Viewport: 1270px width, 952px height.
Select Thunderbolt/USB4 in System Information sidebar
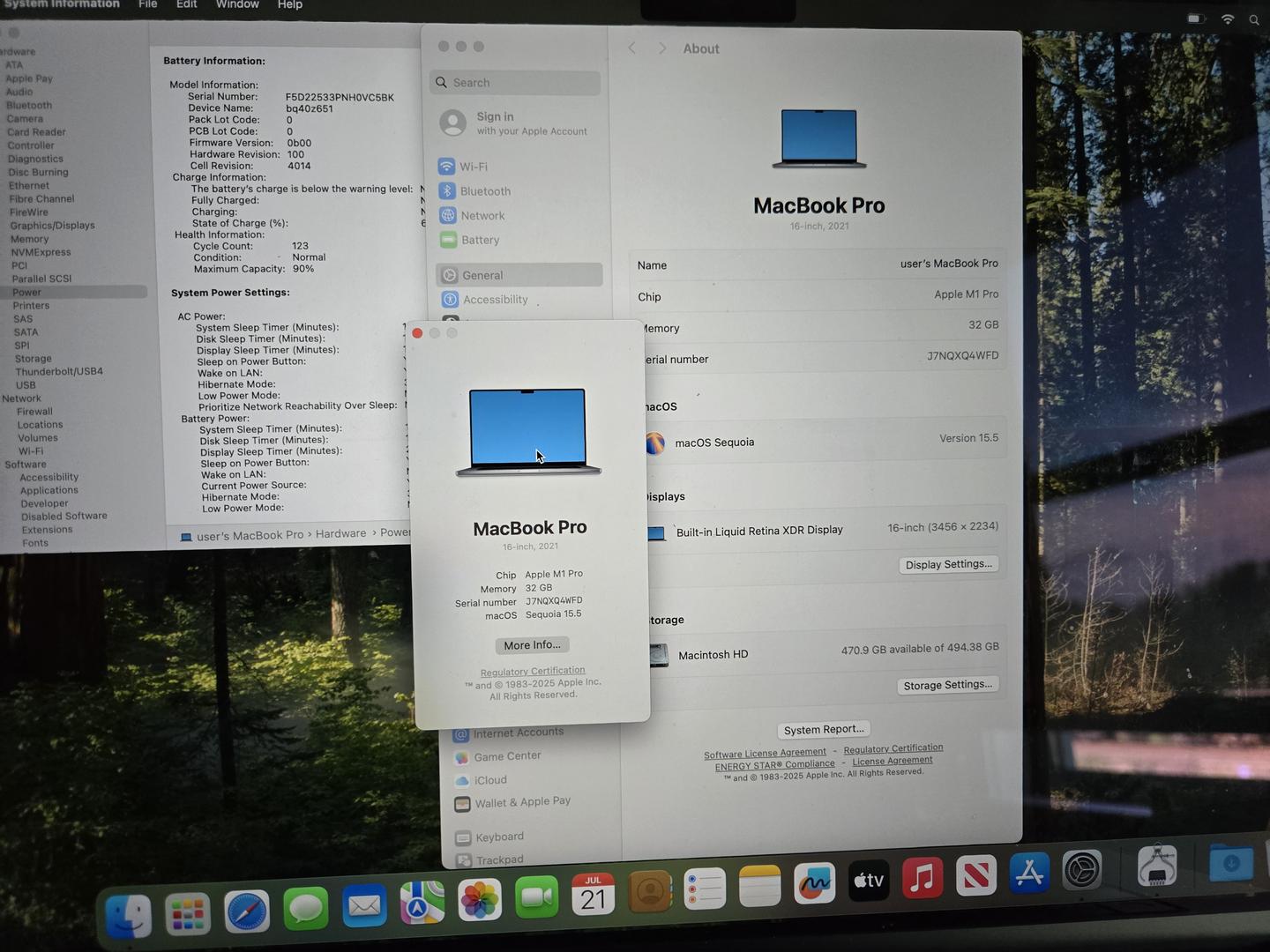pos(59,371)
